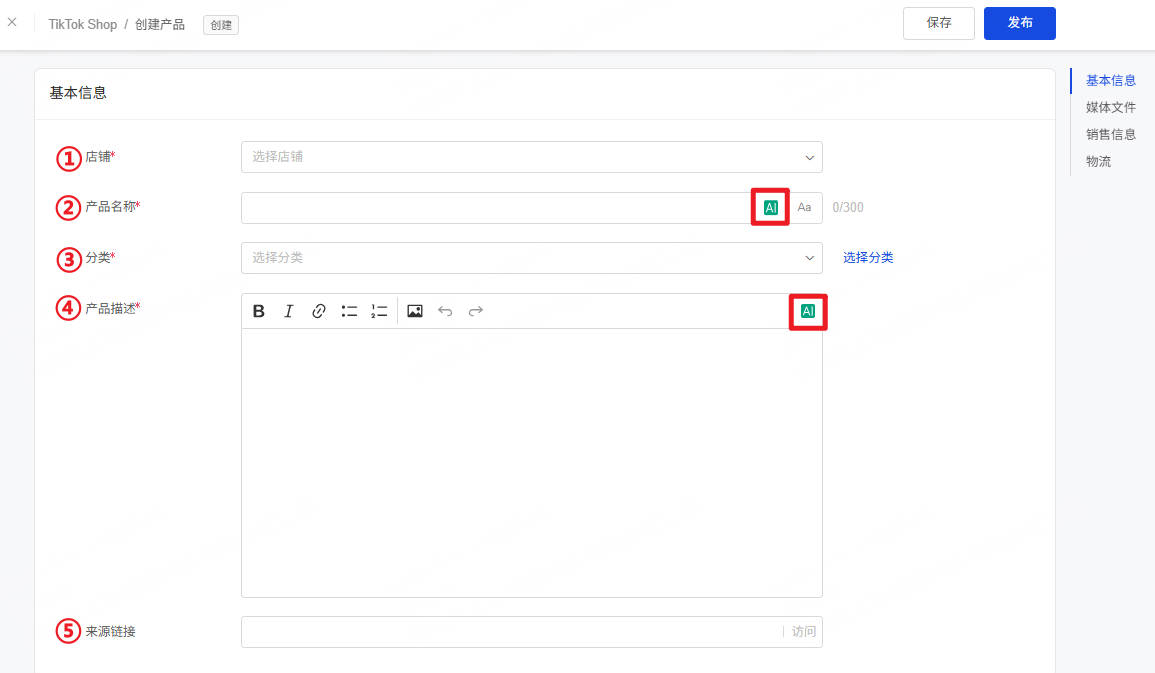The height and width of the screenshot is (673, 1155).
Task: Open the 选择店铺 store dropdown
Action: (532, 158)
